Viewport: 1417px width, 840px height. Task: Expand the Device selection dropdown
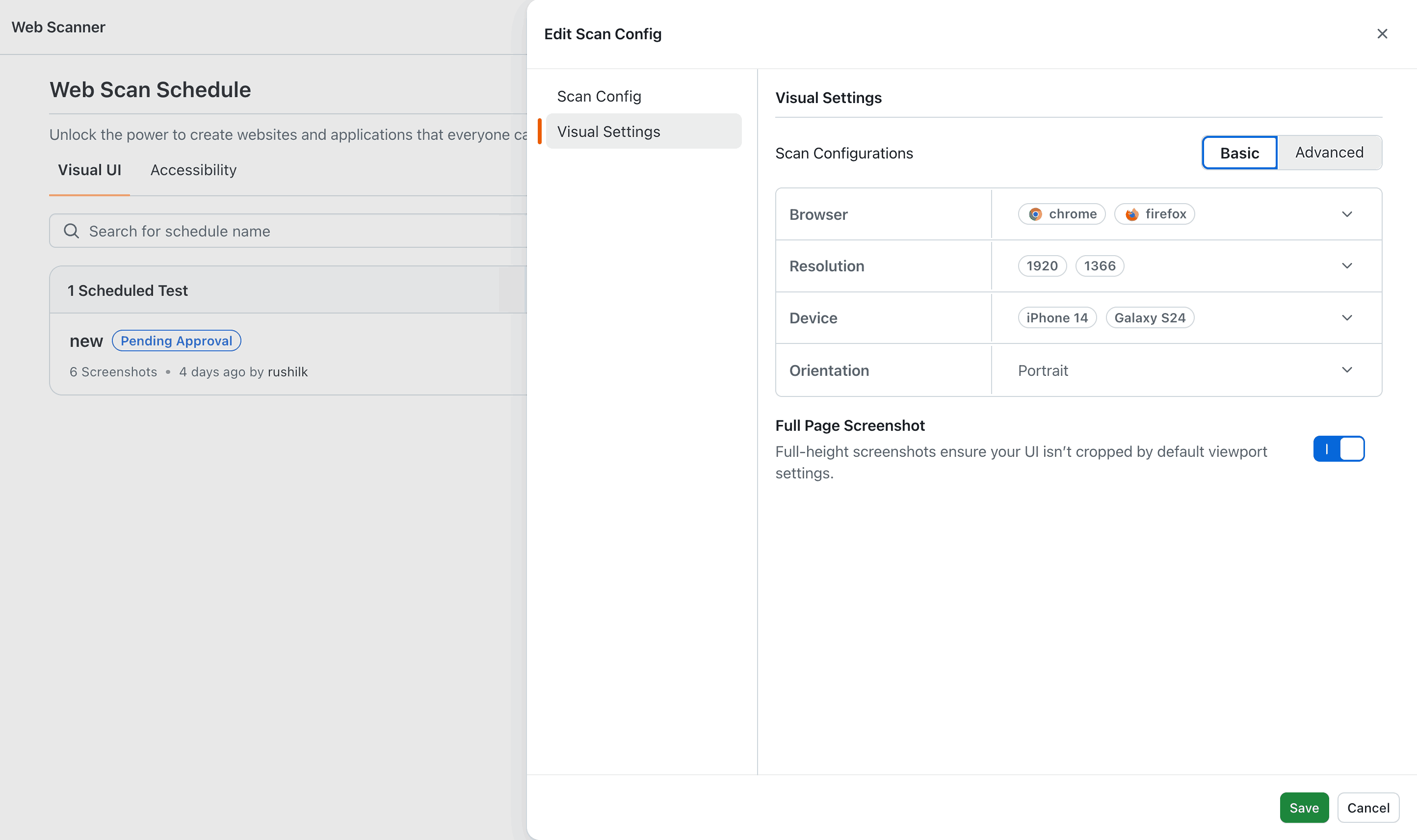click(x=1347, y=317)
